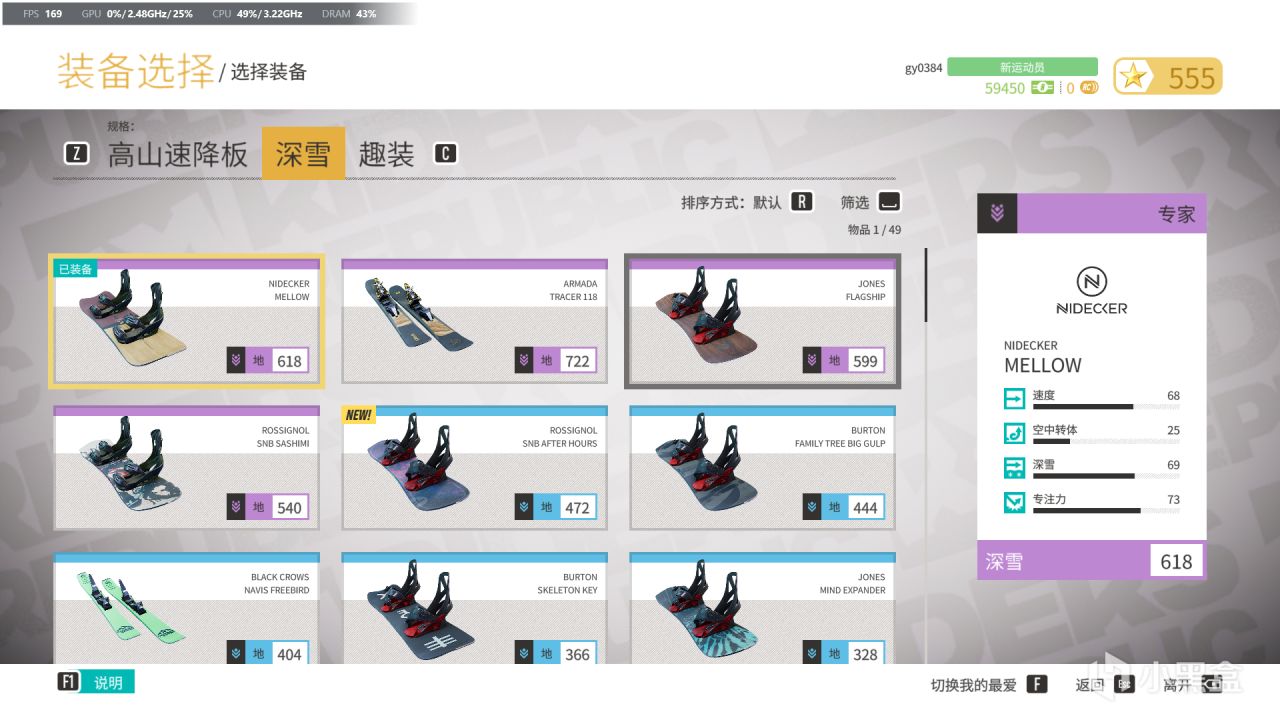Click the C key icon after the category tabs
Image resolution: width=1280 pixels, height=720 pixels.
445,153
